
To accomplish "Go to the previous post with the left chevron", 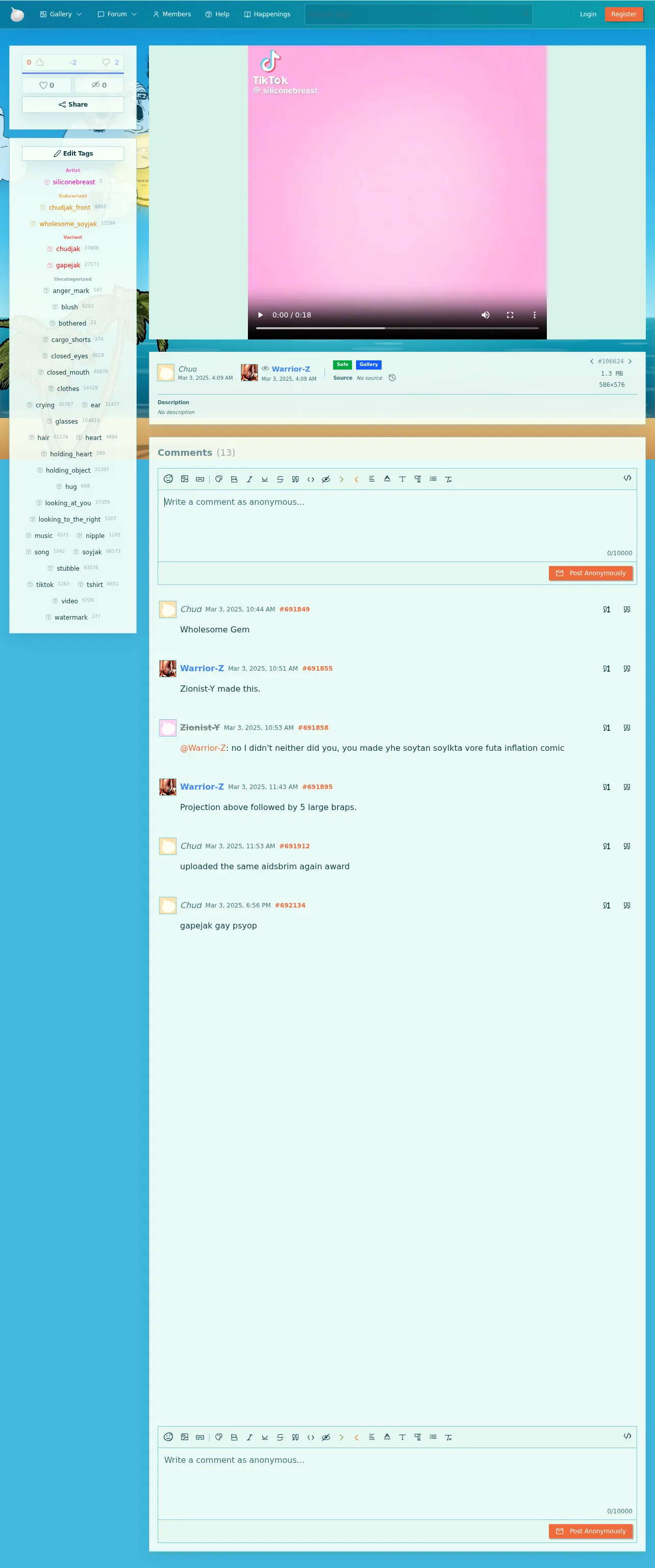I will (592, 361).
